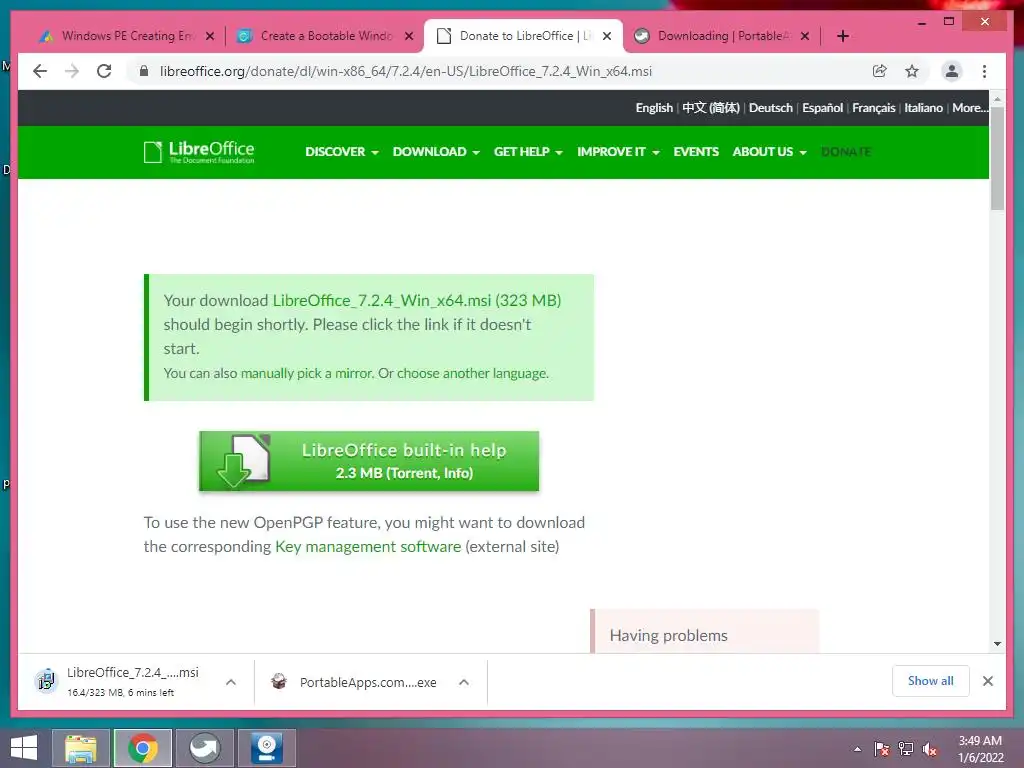This screenshot has width=1024, height=768.
Task: Close the Create a Bootable Windows tab
Action: point(409,36)
